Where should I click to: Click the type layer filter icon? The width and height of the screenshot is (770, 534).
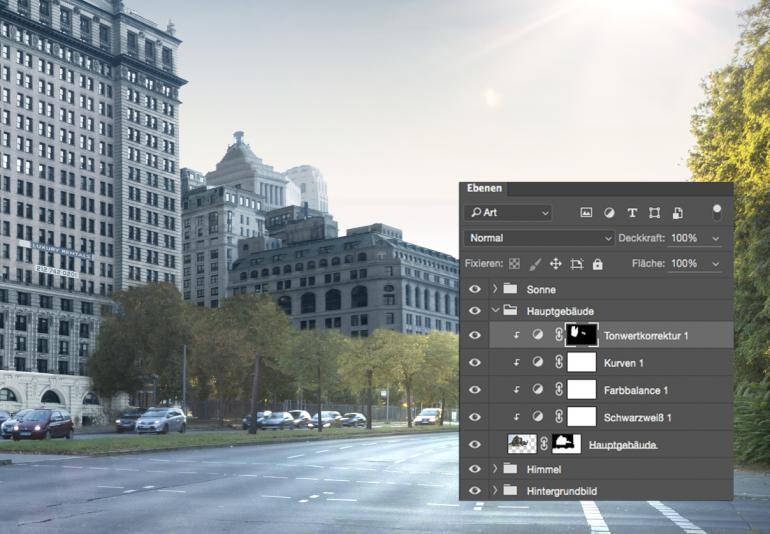point(632,213)
